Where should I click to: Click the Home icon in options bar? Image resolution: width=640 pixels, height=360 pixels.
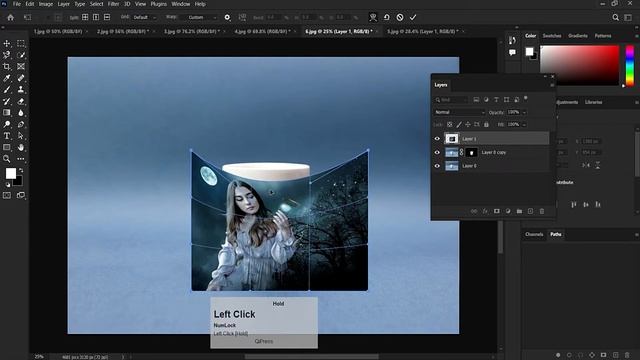click(x=11, y=18)
